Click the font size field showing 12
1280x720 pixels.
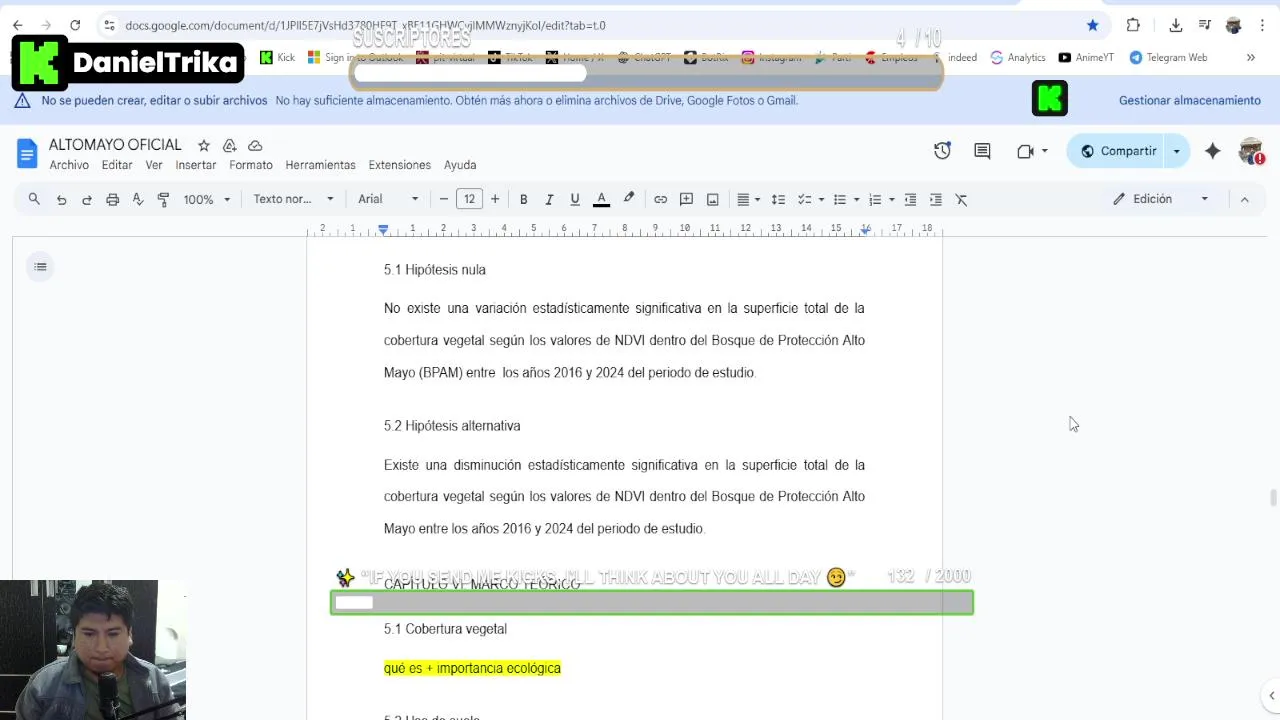[469, 199]
